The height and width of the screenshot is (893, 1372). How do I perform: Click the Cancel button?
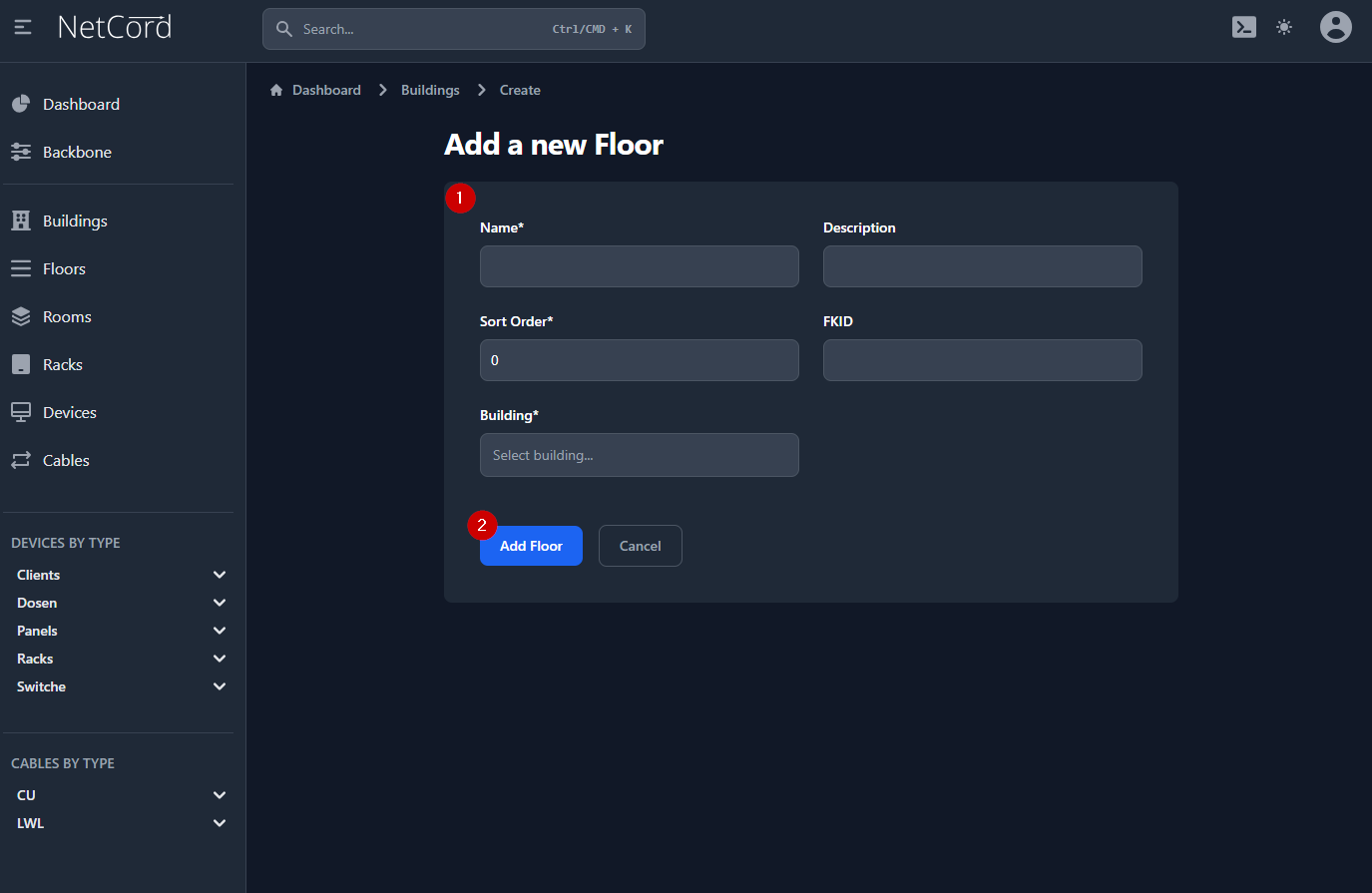640,546
